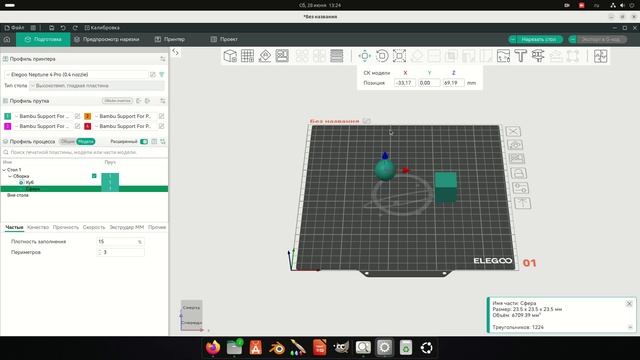Edit filament 1 preset icon
The height and width of the screenshot is (360, 640).
(x=78, y=116)
